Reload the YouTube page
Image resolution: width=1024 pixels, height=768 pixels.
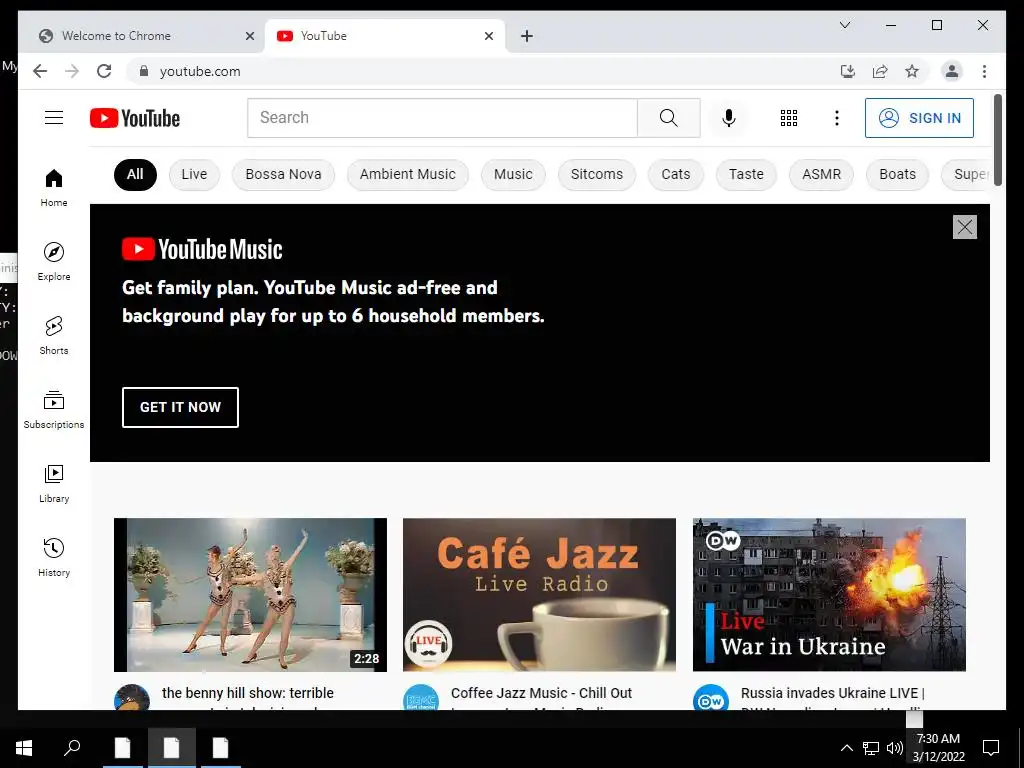pos(104,71)
